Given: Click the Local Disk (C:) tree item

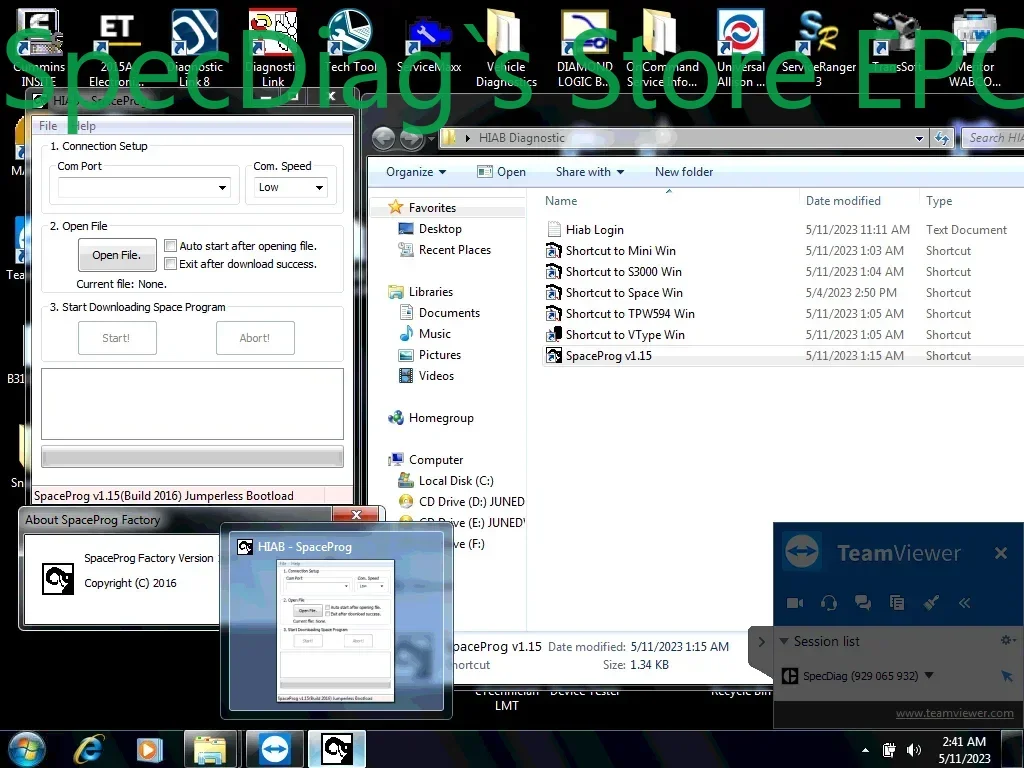Looking at the screenshot, I should (x=455, y=481).
